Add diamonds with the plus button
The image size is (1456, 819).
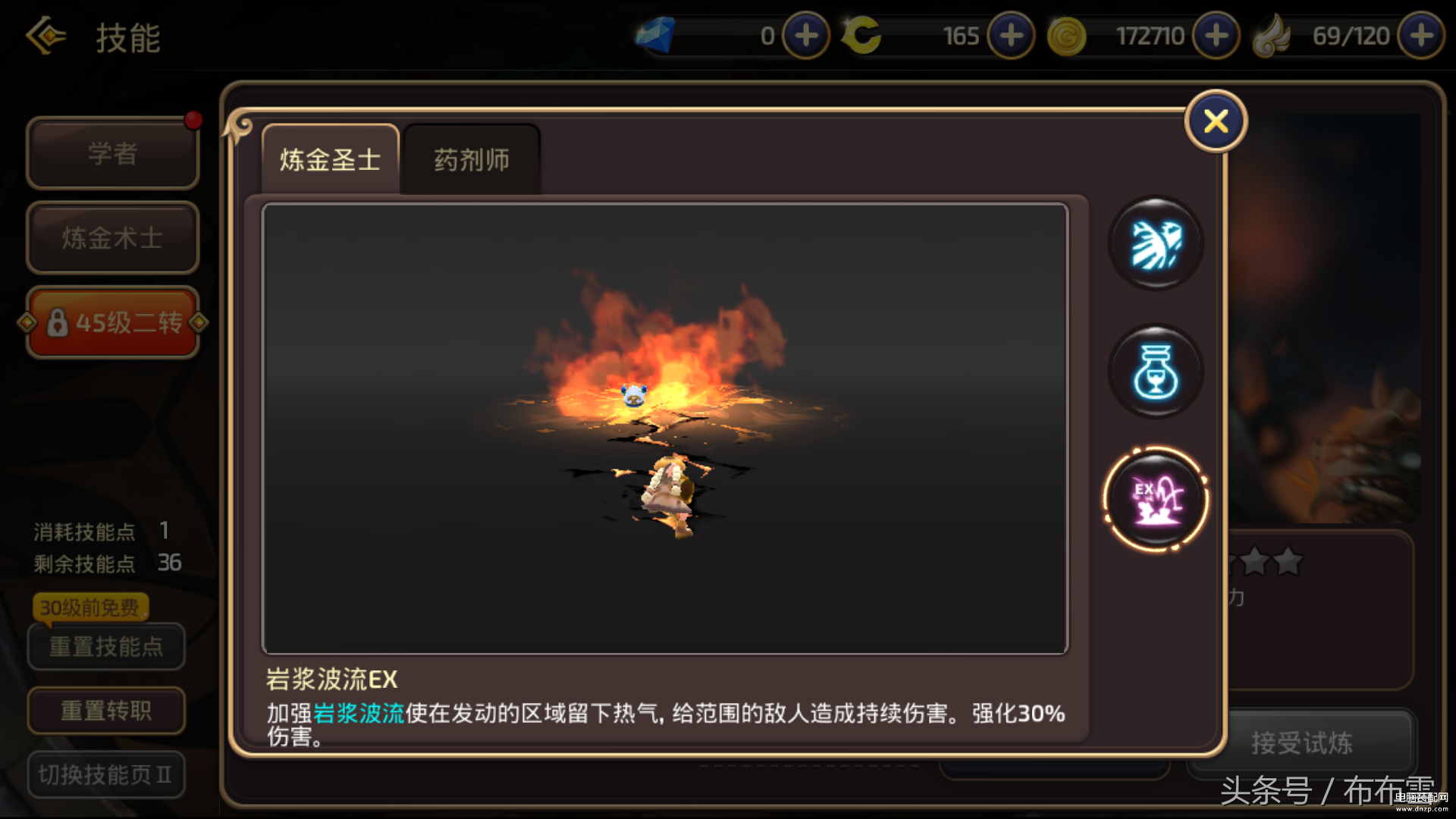(806, 36)
